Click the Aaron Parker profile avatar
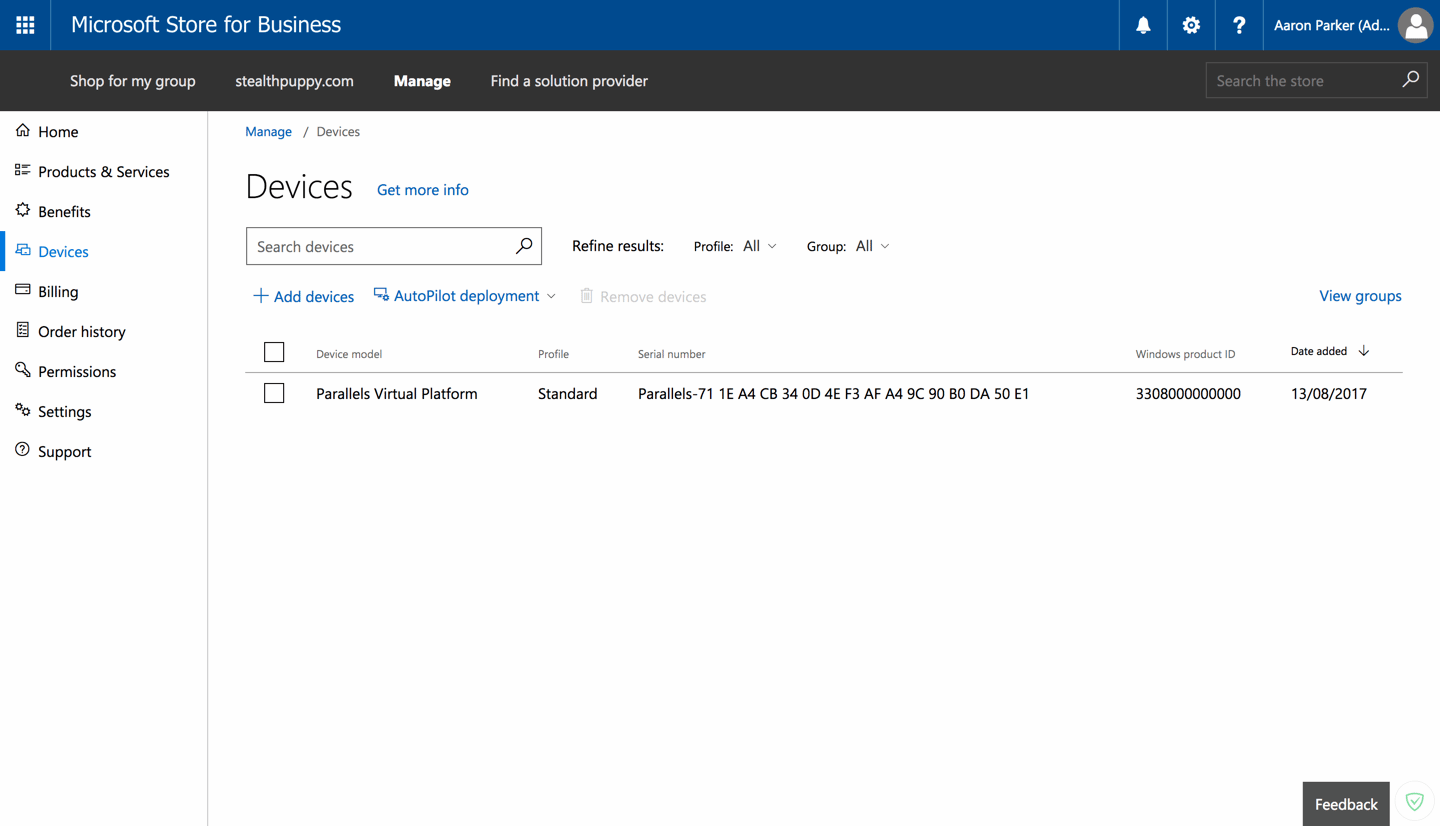The image size is (1440, 826). pos(1414,25)
